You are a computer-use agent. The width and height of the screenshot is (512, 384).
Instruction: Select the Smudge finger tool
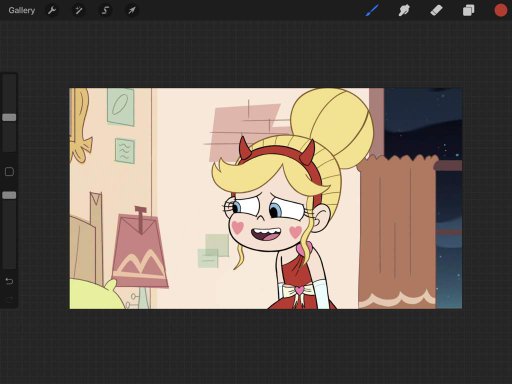point(404,10)
